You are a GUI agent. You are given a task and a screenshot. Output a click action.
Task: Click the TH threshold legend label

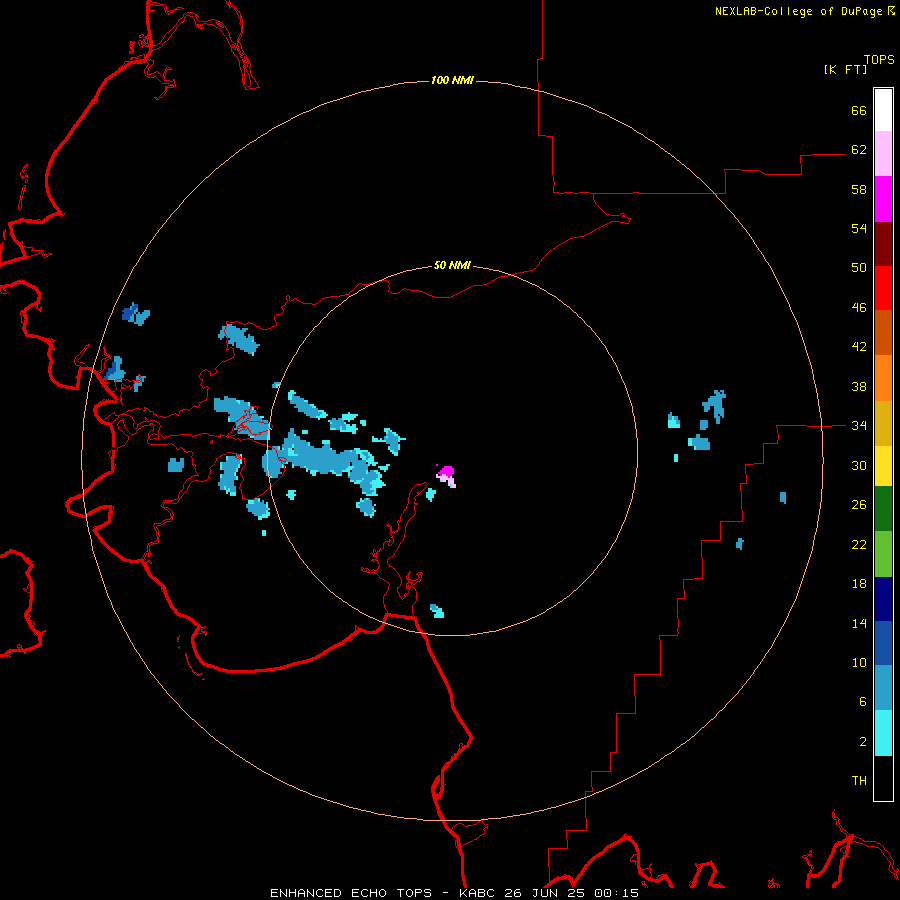tap(859, 781)
